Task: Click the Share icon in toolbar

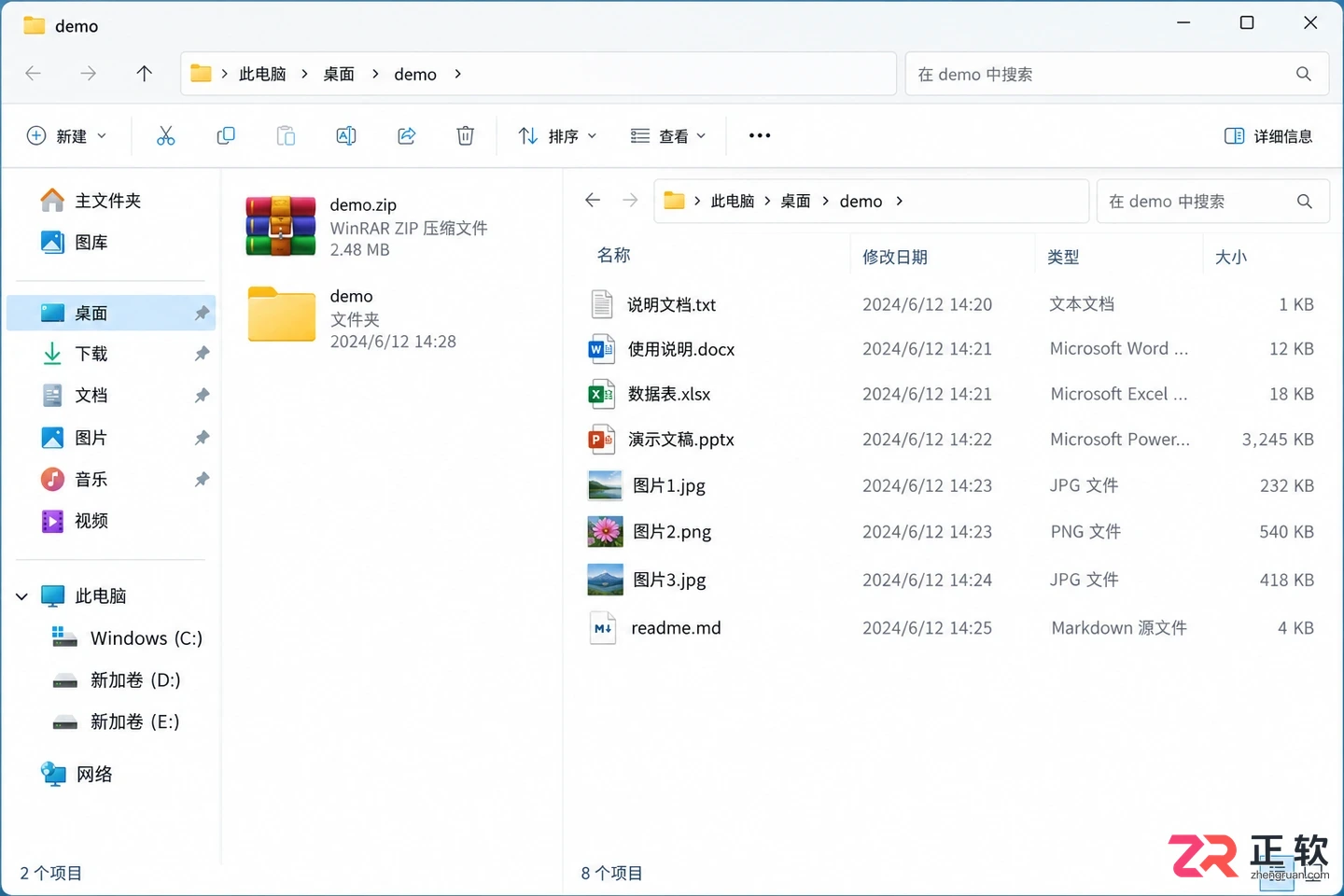Action: pyautogui.click(x=406, y=136)
